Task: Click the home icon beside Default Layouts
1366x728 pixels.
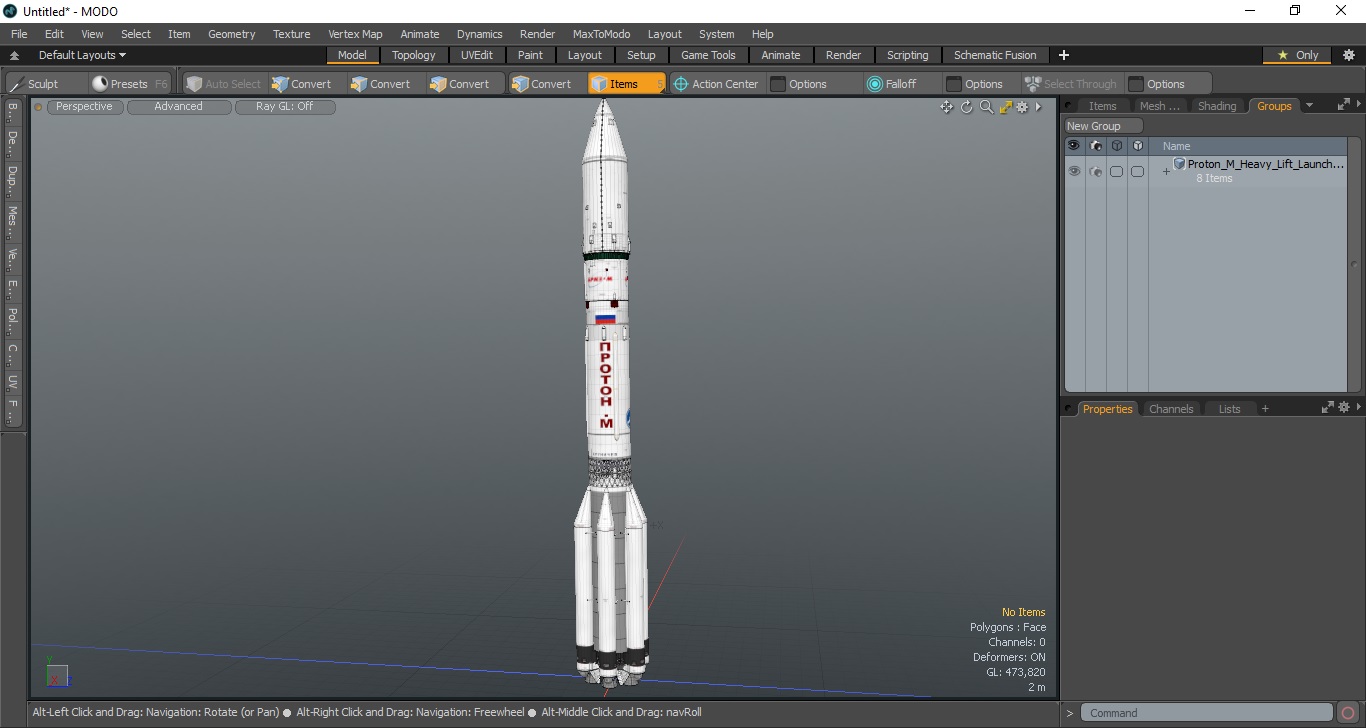Action: click(14, 56)
